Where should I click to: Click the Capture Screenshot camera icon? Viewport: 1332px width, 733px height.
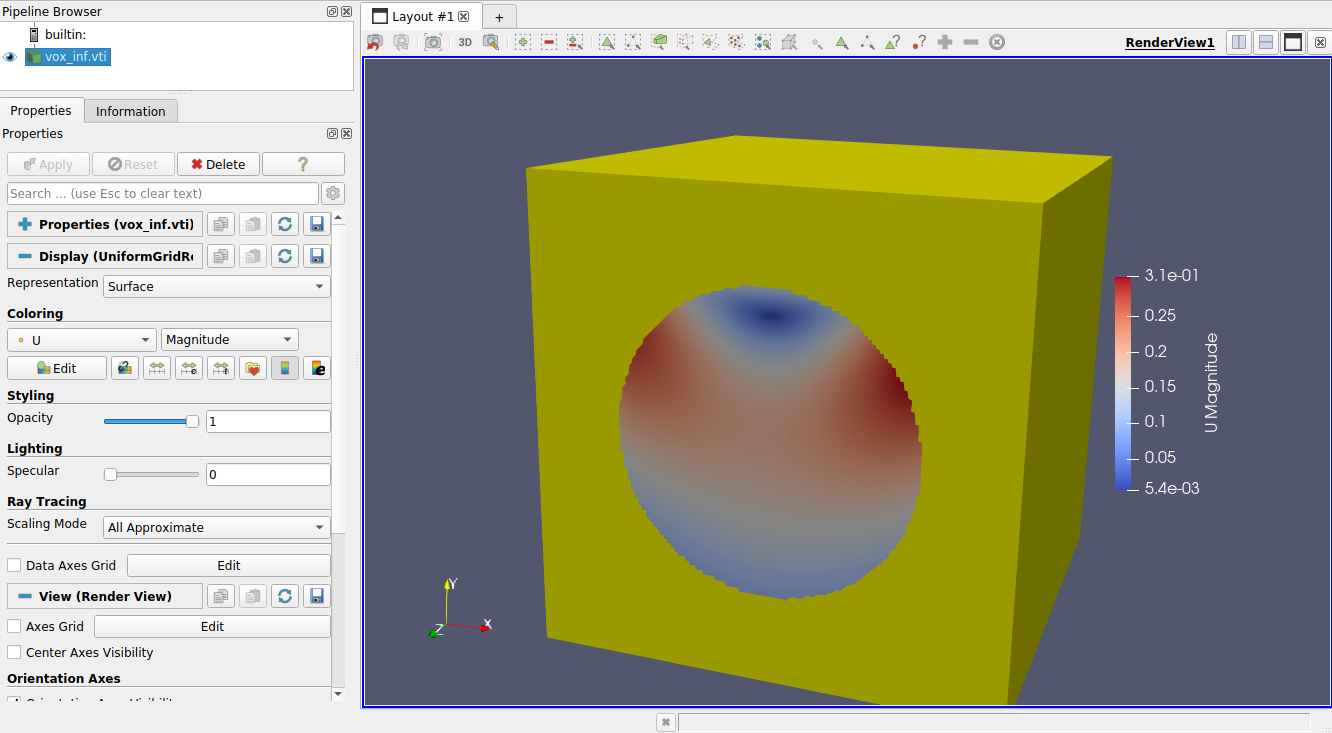click(x=433, y=42)
